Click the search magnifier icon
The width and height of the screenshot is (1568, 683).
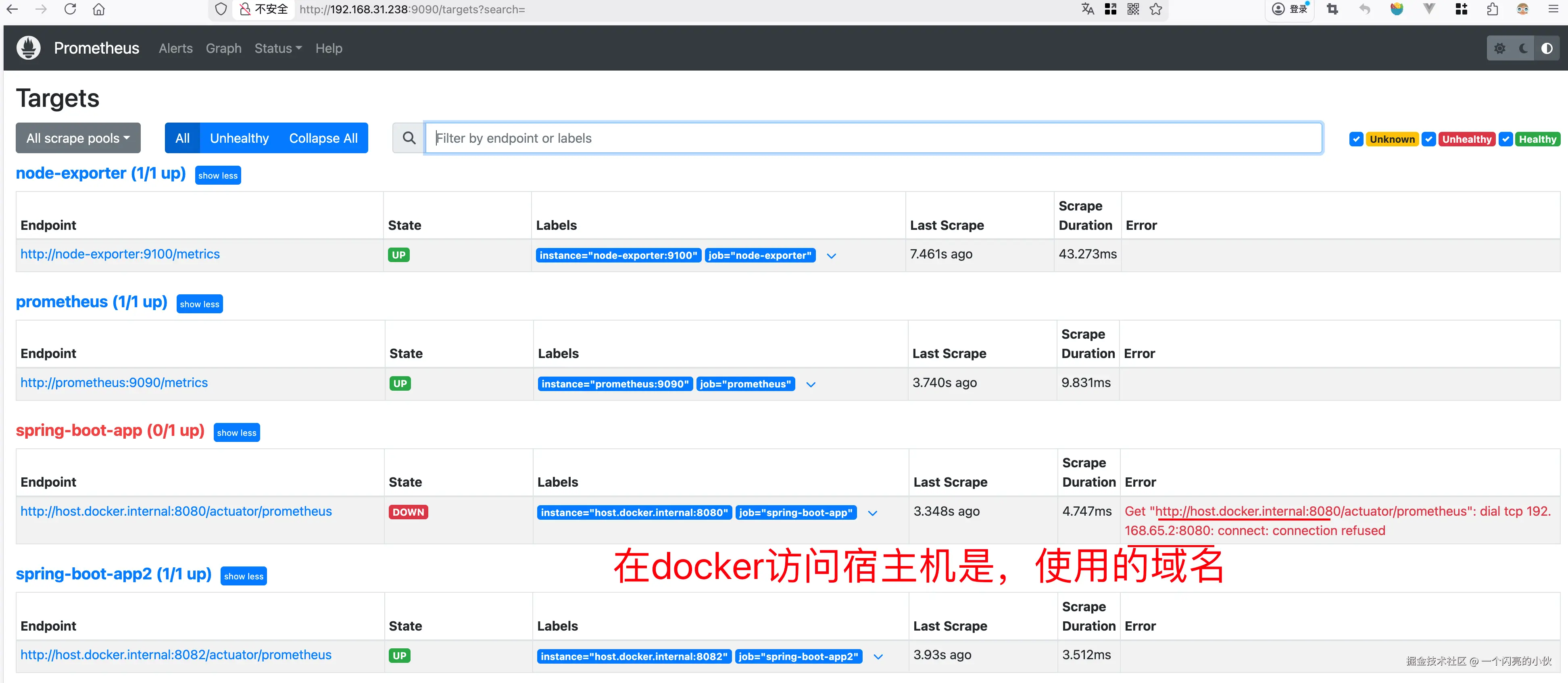click(409, 138)
